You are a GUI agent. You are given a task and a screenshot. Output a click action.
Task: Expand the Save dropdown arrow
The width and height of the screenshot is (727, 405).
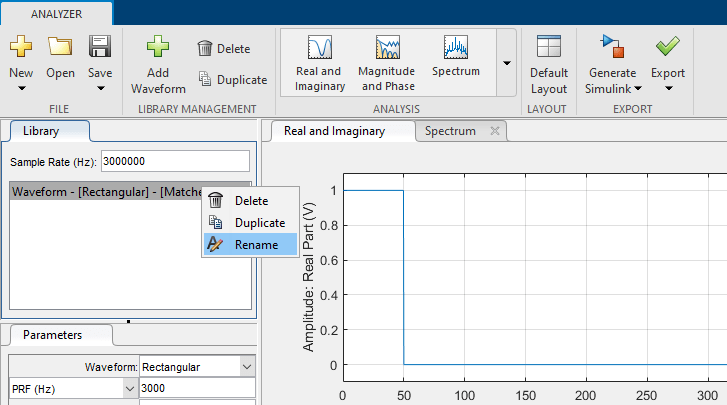click(101, 89)
